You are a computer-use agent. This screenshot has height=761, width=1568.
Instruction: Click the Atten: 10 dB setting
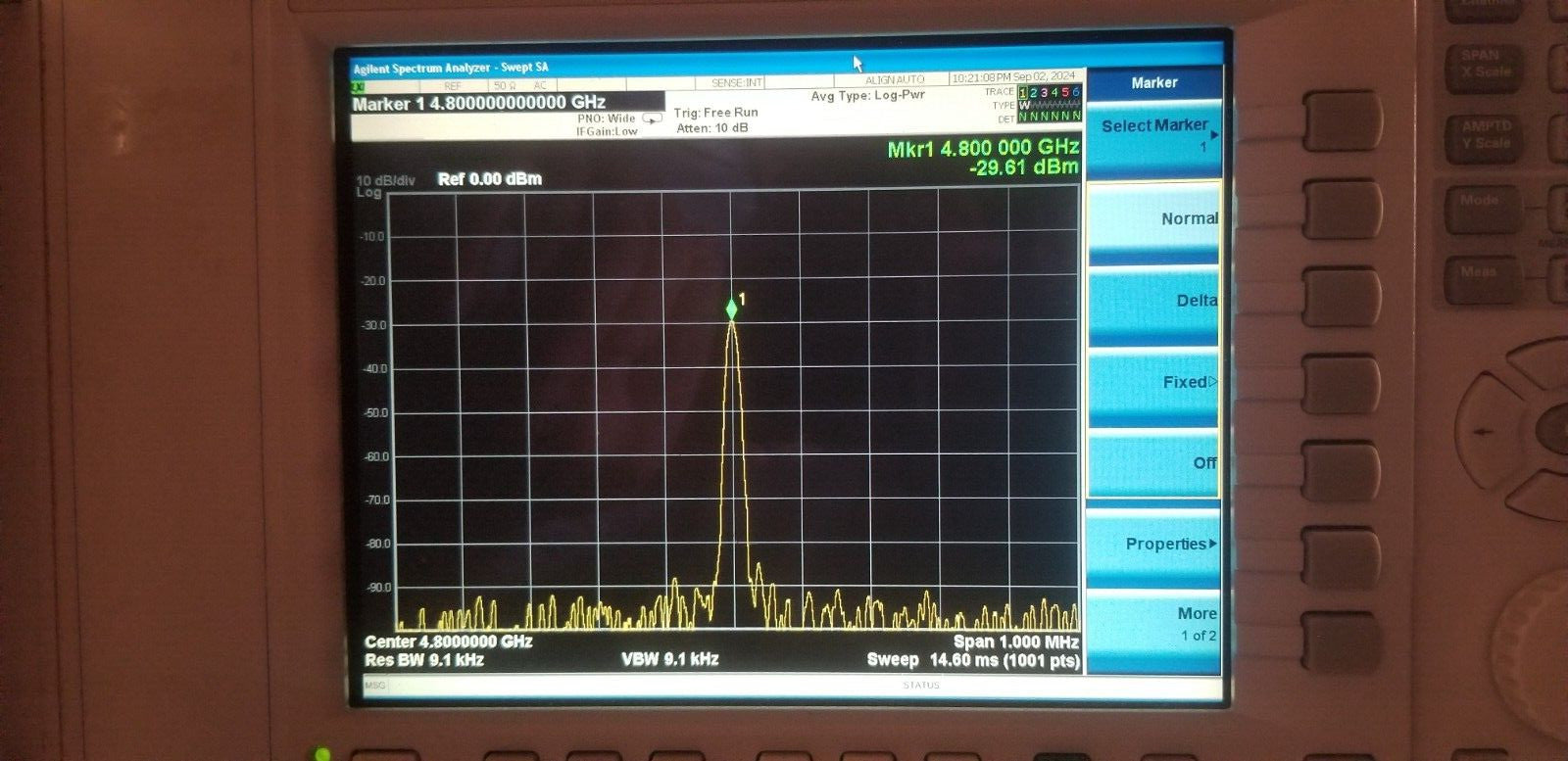(x=711, y=128)
